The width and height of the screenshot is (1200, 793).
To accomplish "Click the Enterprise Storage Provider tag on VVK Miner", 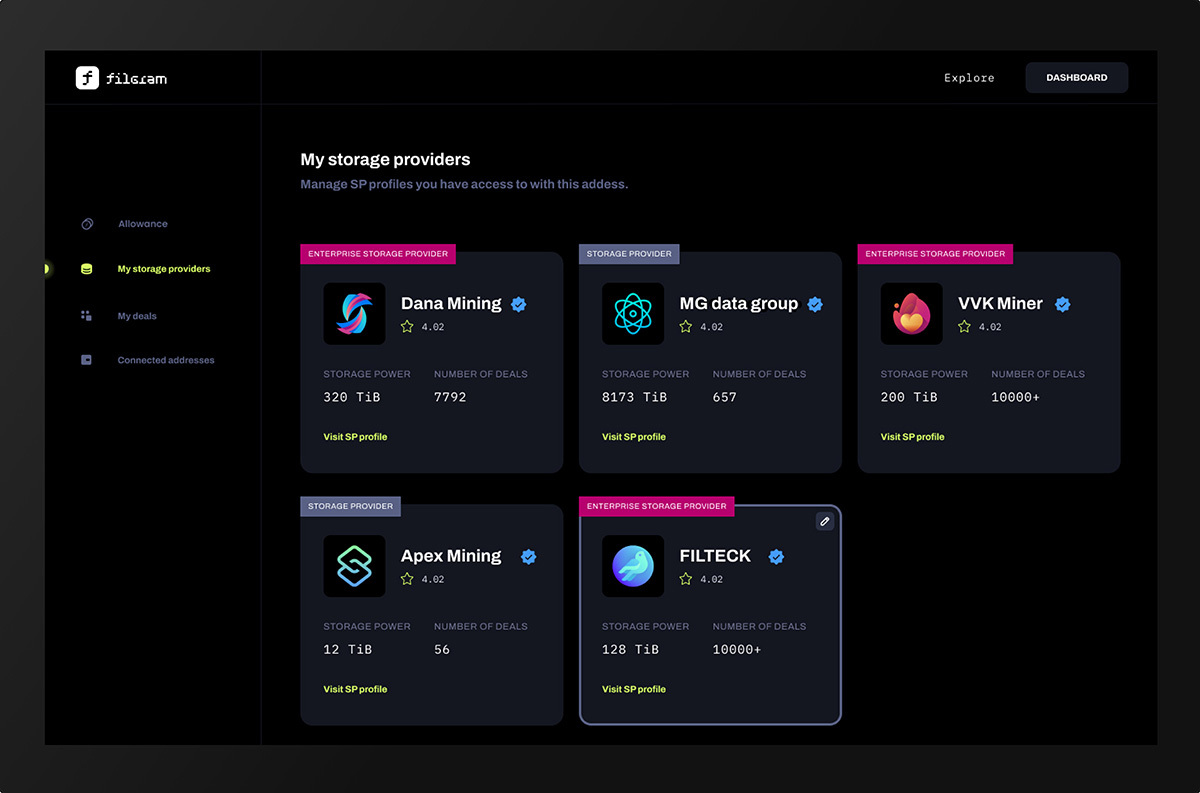I will click(x=935, y=254).
